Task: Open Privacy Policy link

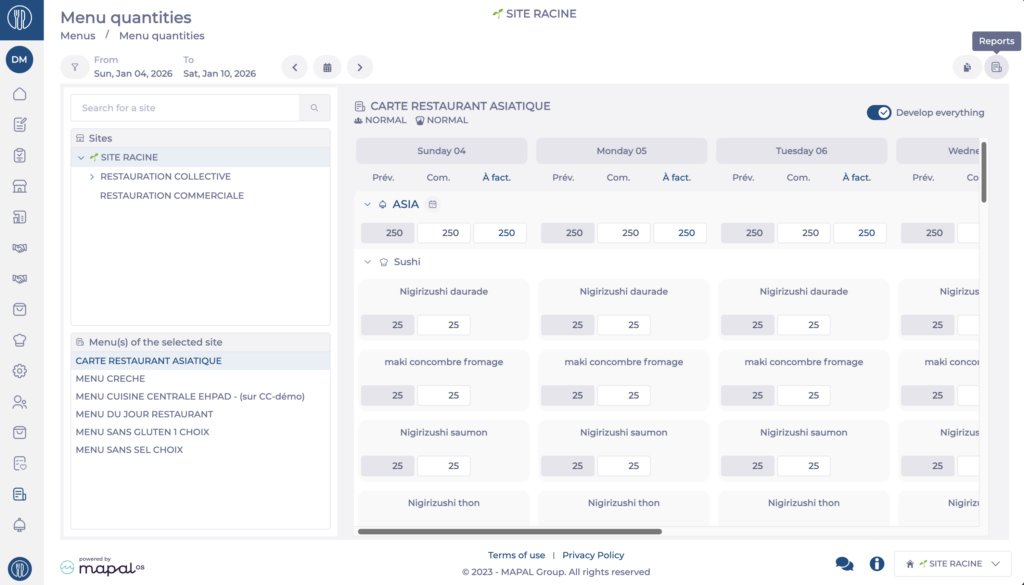Action: click(x=593, y=555)
